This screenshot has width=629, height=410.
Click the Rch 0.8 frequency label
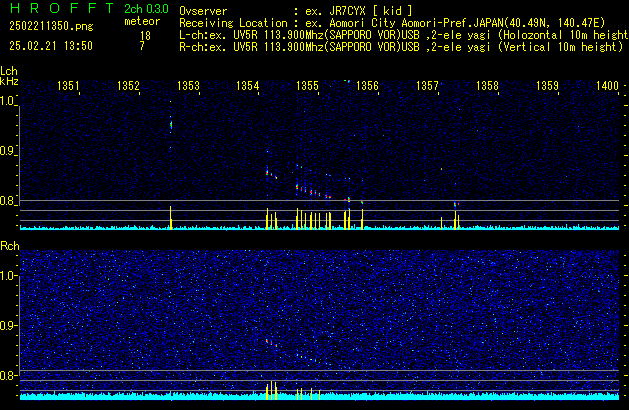[x=8, y=375]
